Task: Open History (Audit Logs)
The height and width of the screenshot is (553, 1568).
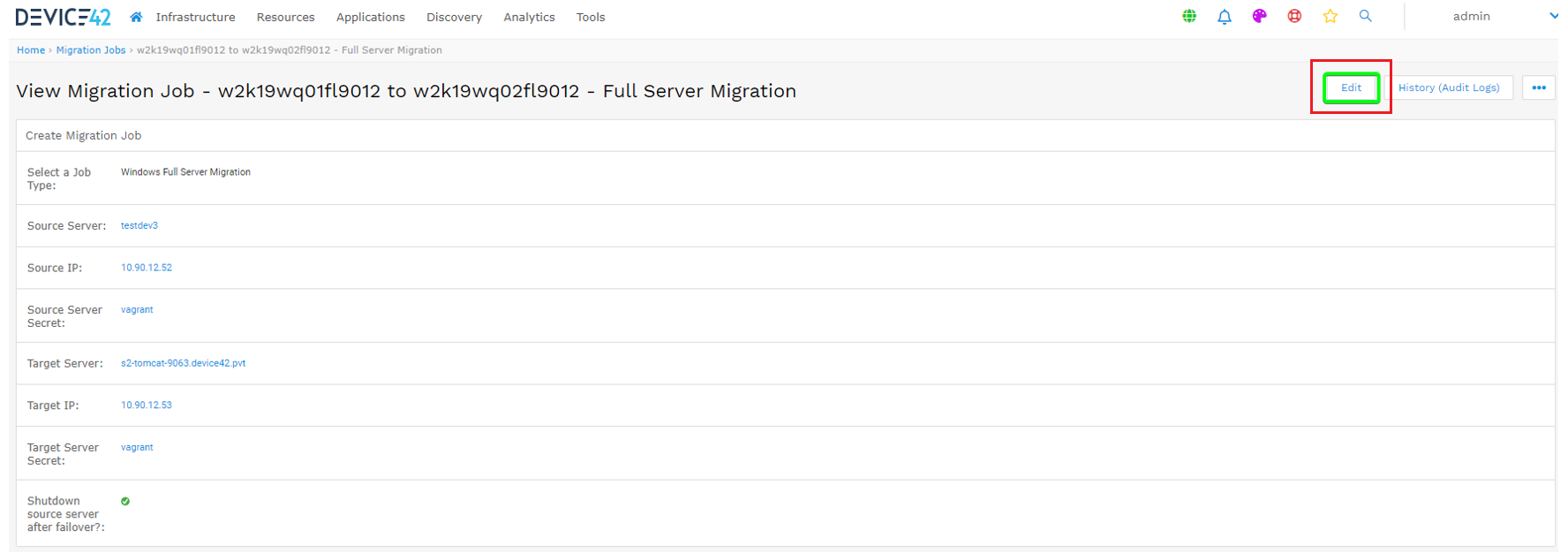Action: pos(1449,87)
